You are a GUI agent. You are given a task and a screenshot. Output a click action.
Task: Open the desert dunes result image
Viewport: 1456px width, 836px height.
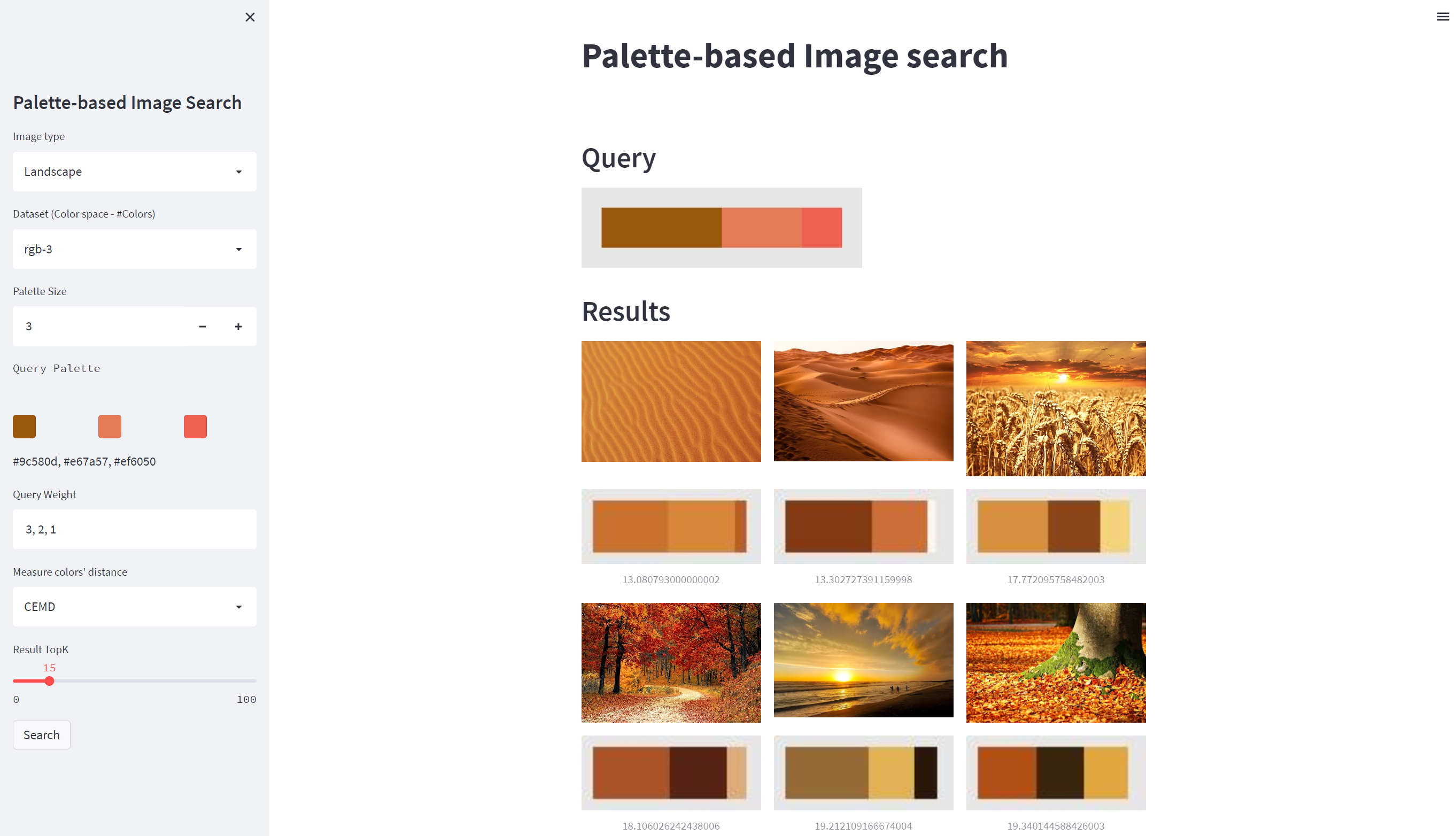(x=863, y=401)
